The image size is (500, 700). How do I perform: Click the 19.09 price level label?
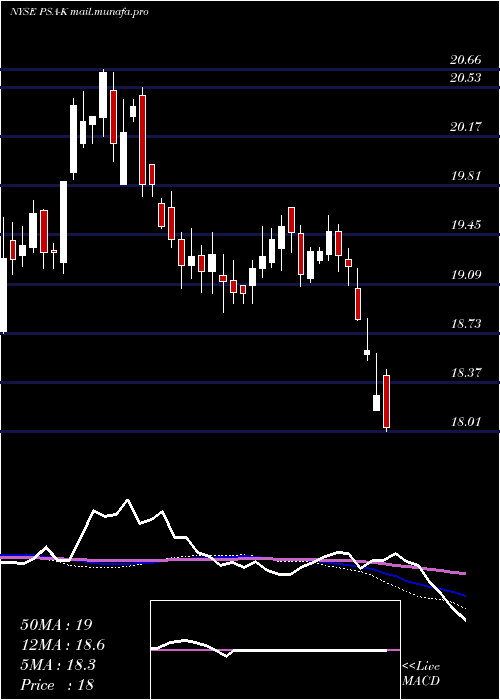click(466, 275)
